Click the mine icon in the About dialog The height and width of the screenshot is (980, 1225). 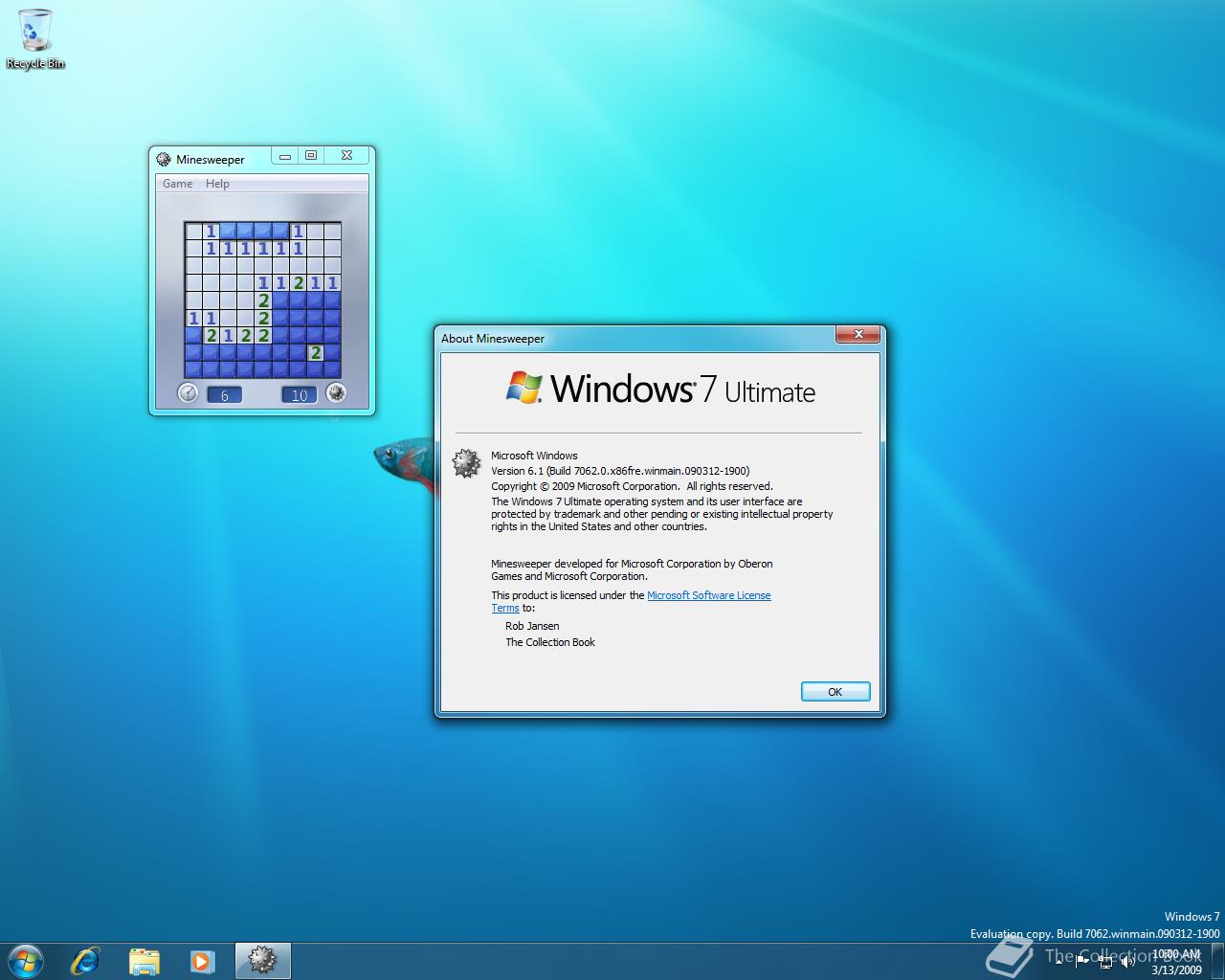pos(467,463)
